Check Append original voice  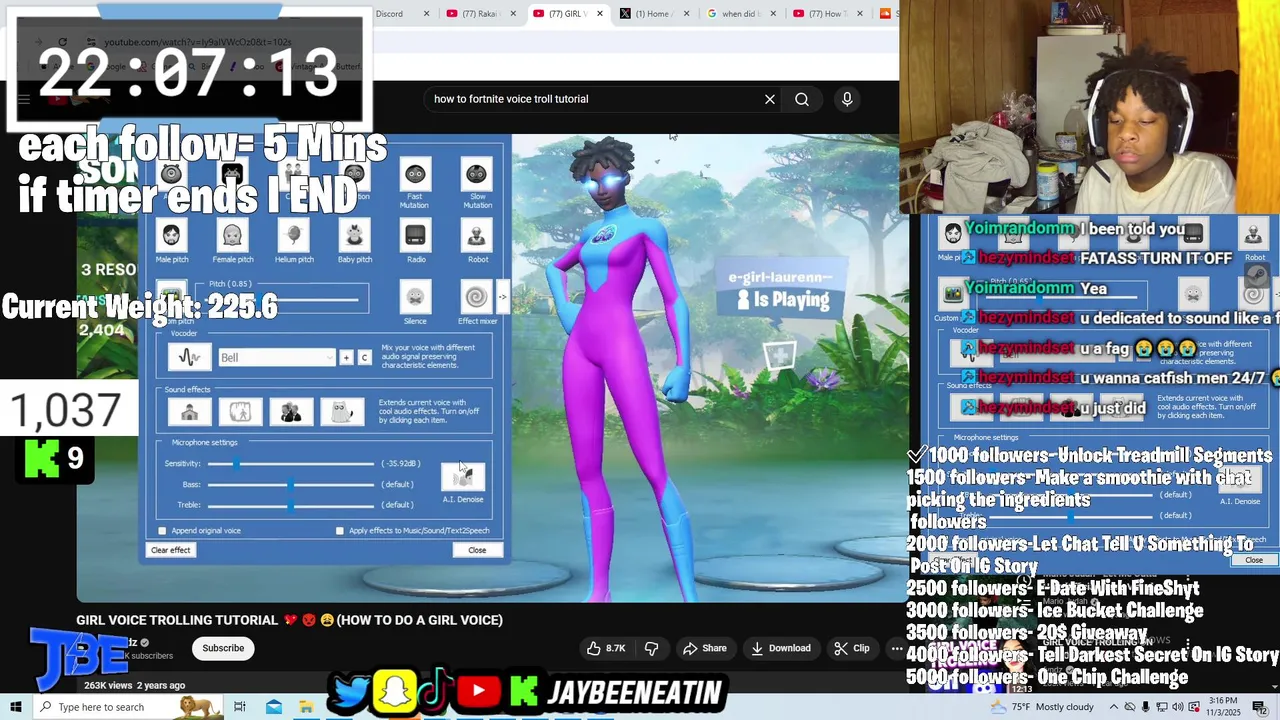click(x=162, y=531)
